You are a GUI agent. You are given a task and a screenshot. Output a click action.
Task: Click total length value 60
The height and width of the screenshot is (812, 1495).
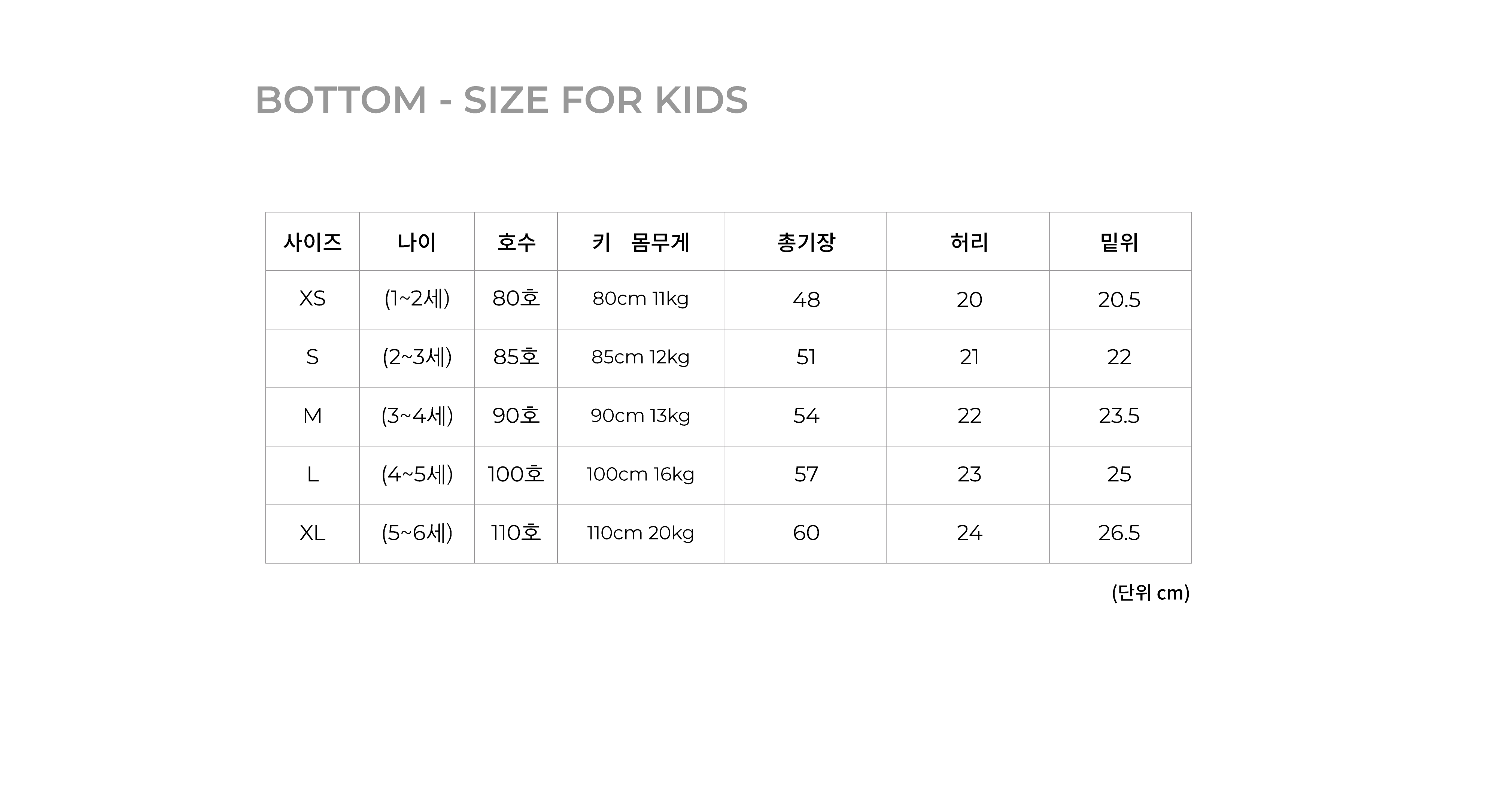pos(806,533)
